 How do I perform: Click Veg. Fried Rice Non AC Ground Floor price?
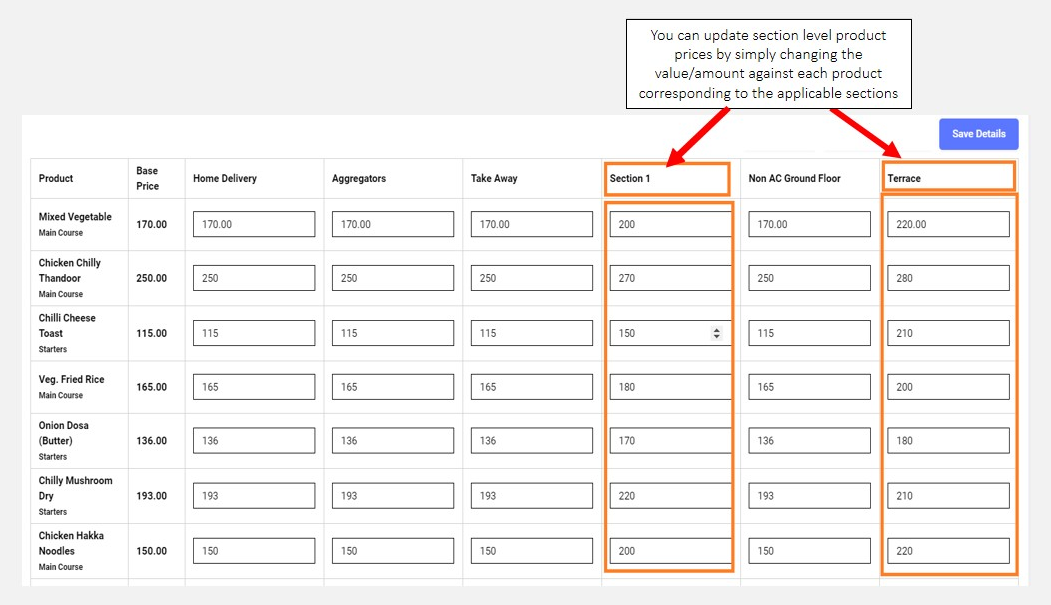coord(809,387)
